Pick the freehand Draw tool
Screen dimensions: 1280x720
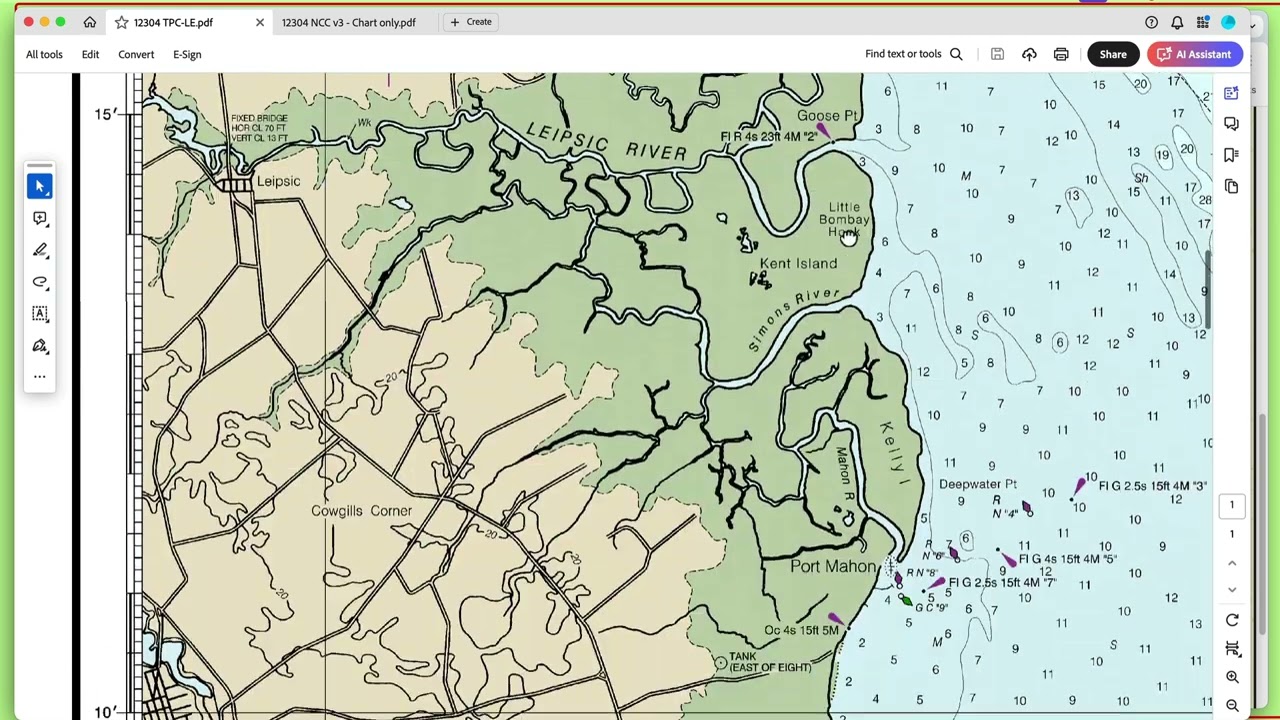click(x=40, y=282)
